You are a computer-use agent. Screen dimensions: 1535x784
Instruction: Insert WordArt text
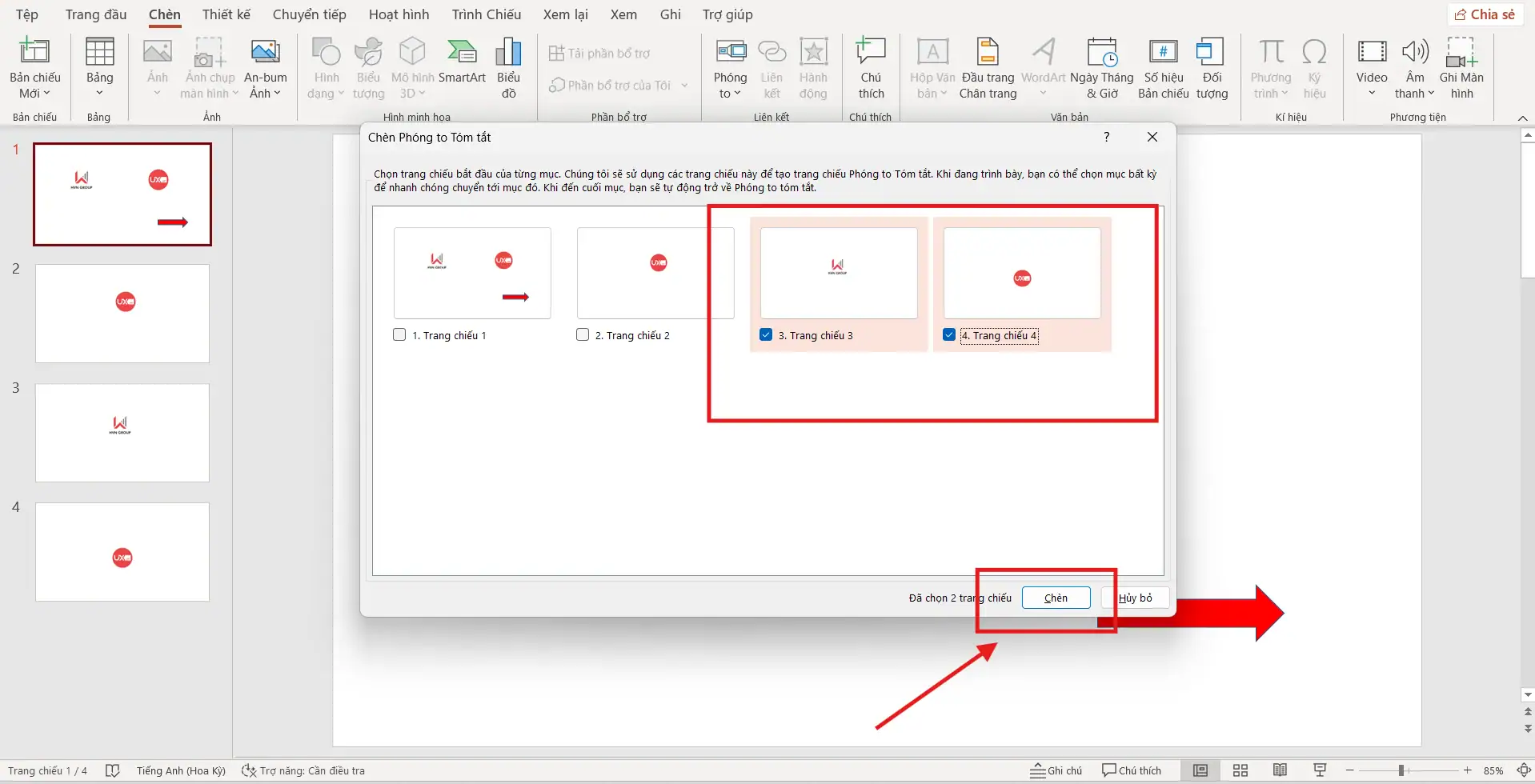coord(1043,68)
